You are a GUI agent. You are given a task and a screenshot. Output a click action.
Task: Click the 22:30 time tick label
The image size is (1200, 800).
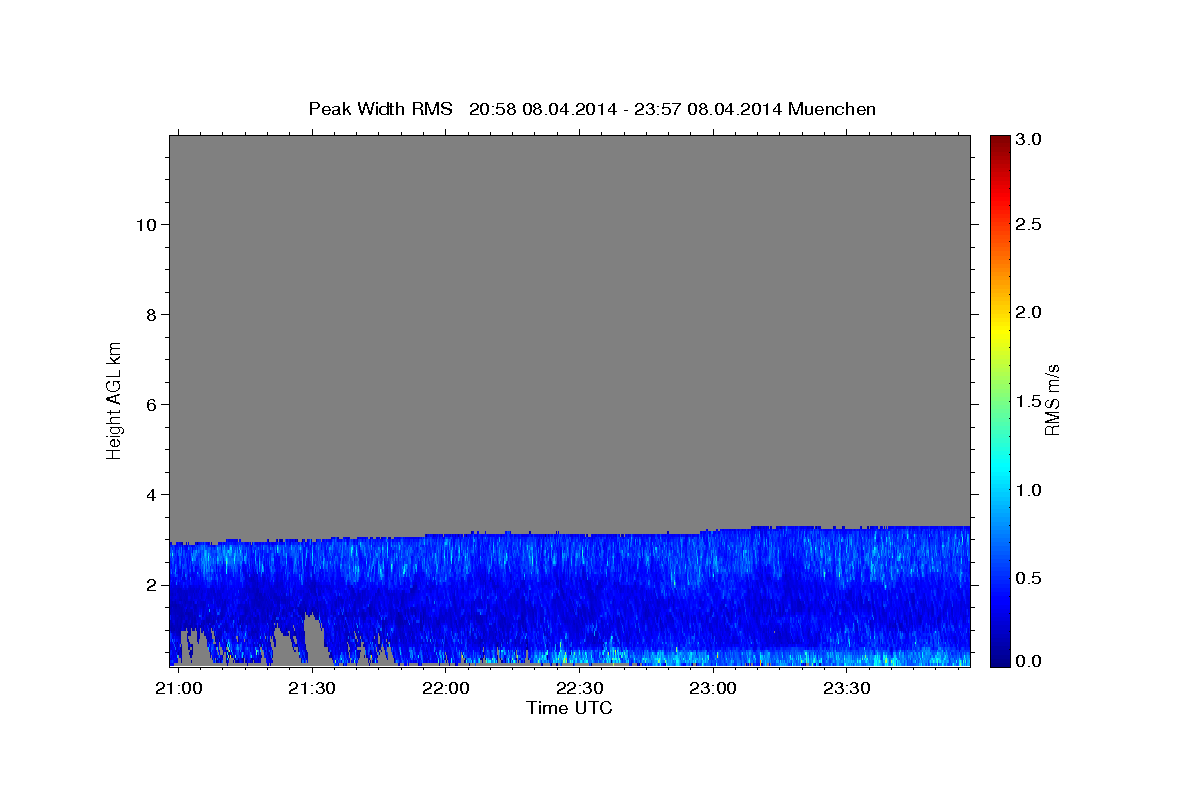(578, 688)
